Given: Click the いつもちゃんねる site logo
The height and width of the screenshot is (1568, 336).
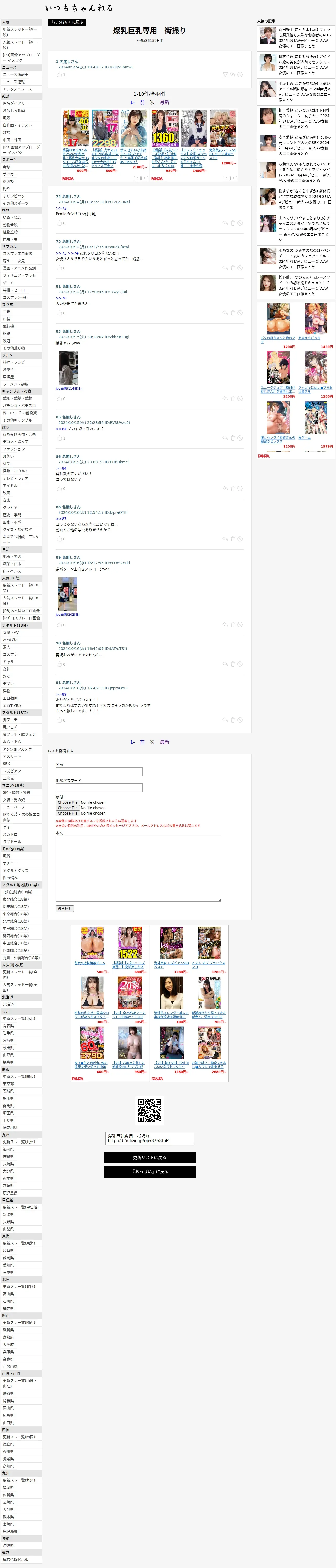Looking at the screenshot, I should (79, 8).
